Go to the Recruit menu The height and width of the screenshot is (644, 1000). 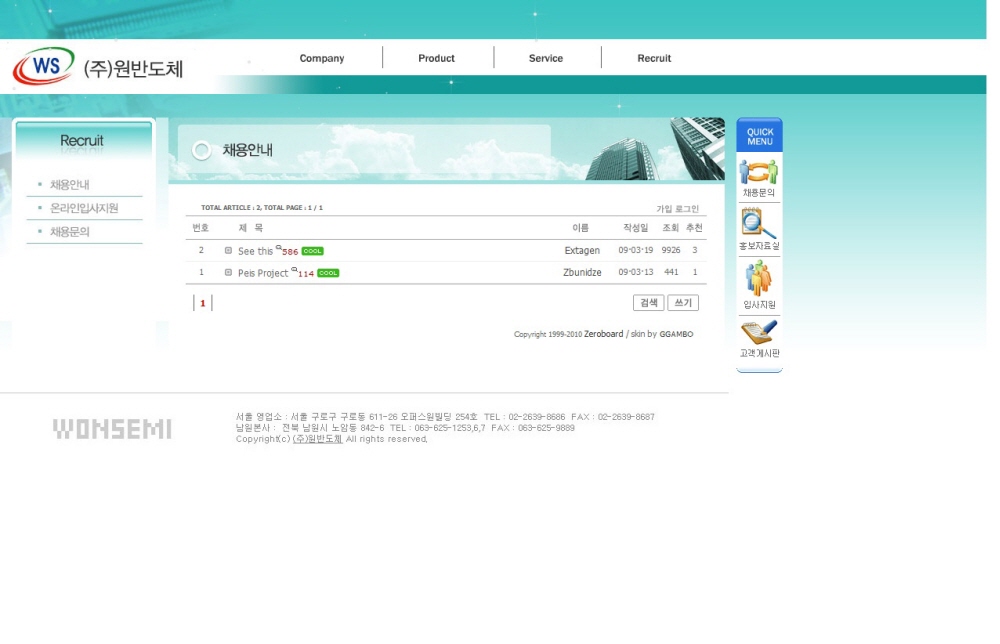[x=654, y=58]
